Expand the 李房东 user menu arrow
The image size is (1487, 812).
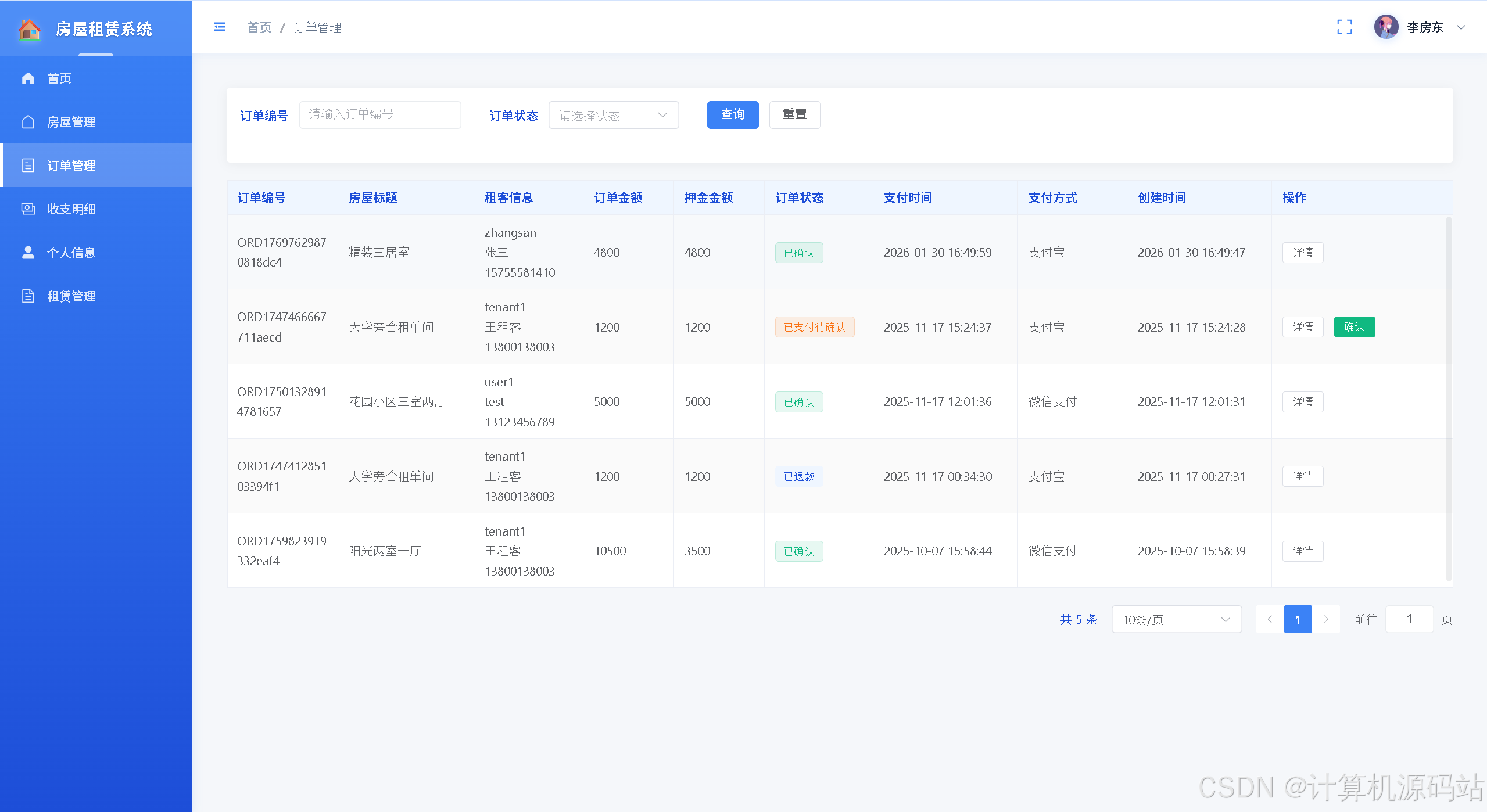[1461, 27]
